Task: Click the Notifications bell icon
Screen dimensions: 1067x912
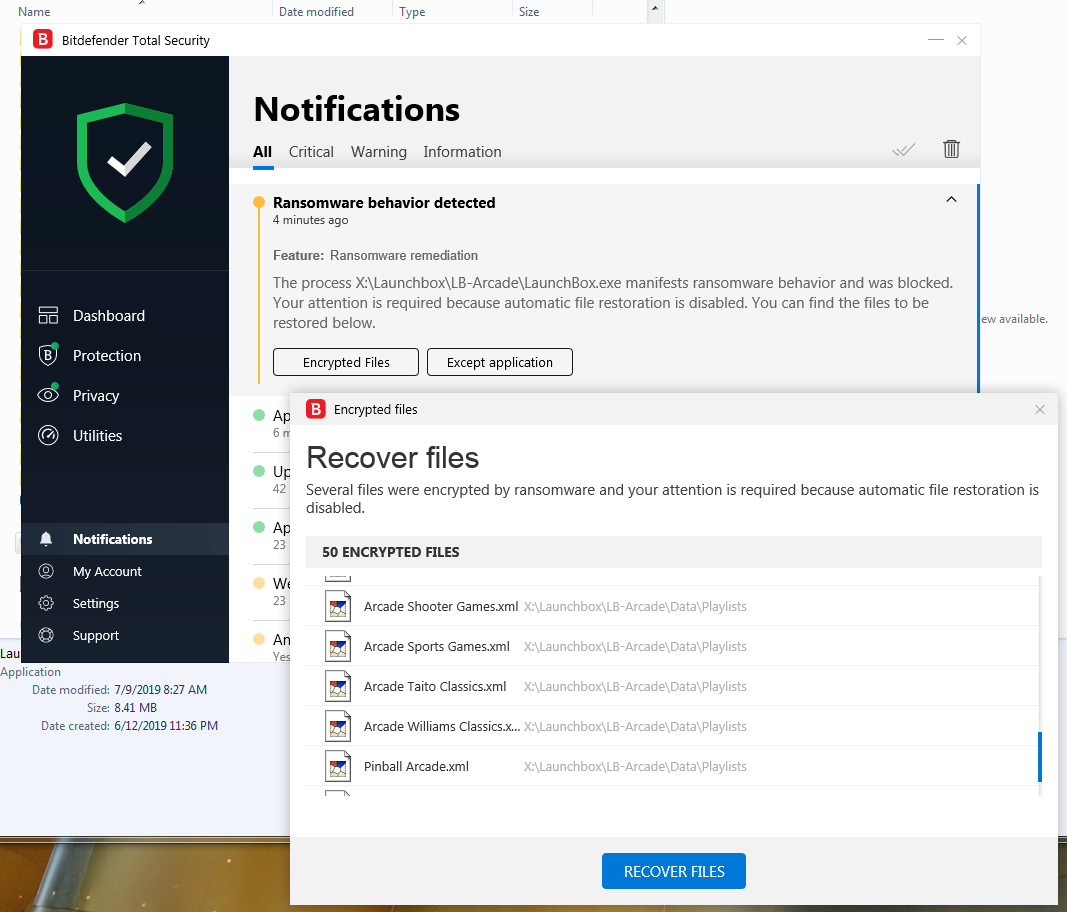Action: coord(46,539)
